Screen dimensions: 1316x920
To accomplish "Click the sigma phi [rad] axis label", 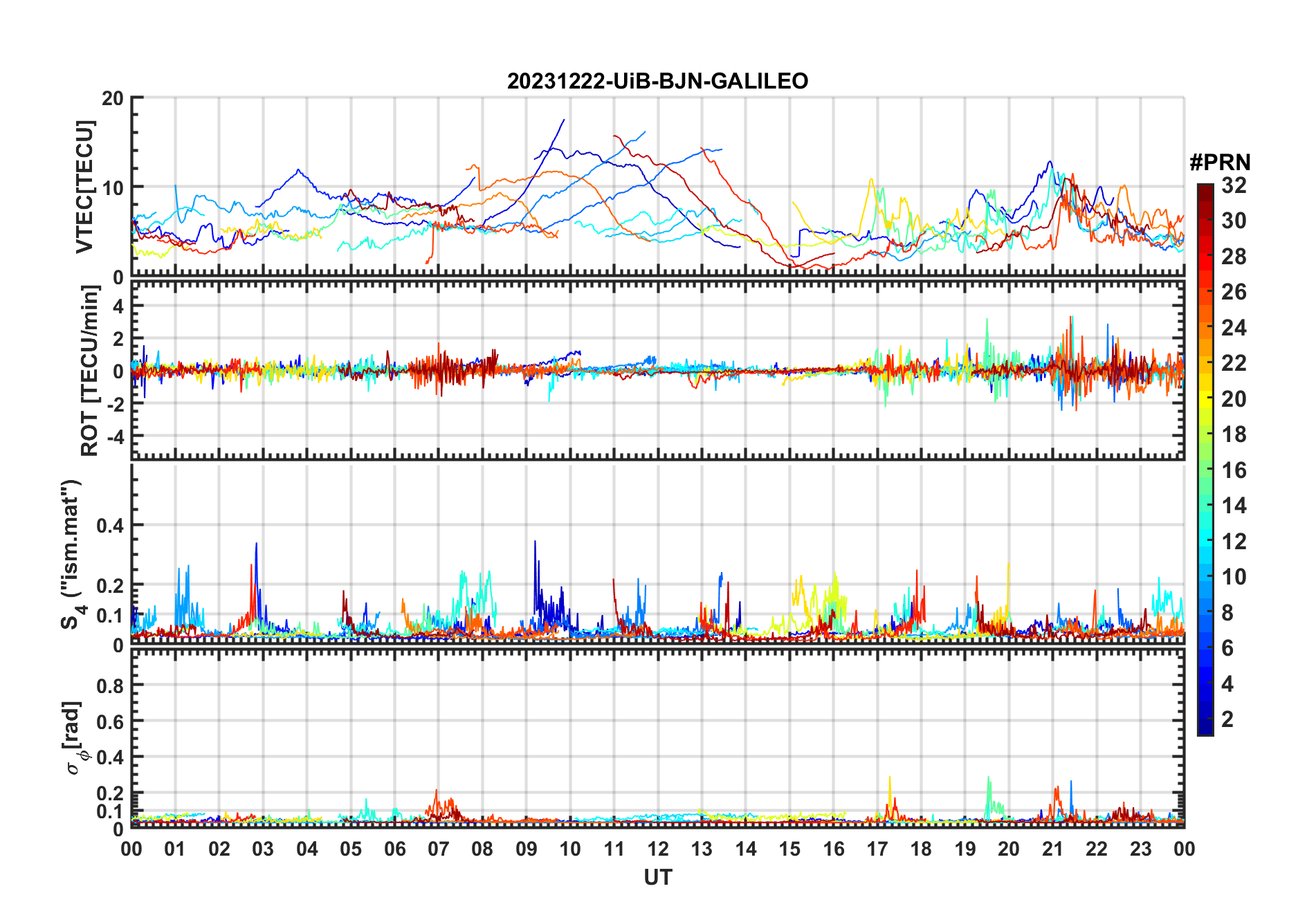I will [x=75, y=738].
